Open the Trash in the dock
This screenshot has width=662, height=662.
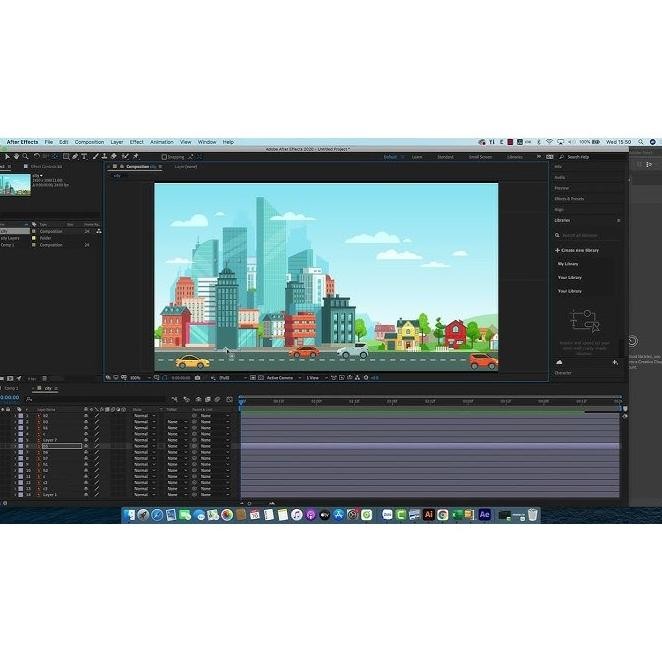coord(532,515)
